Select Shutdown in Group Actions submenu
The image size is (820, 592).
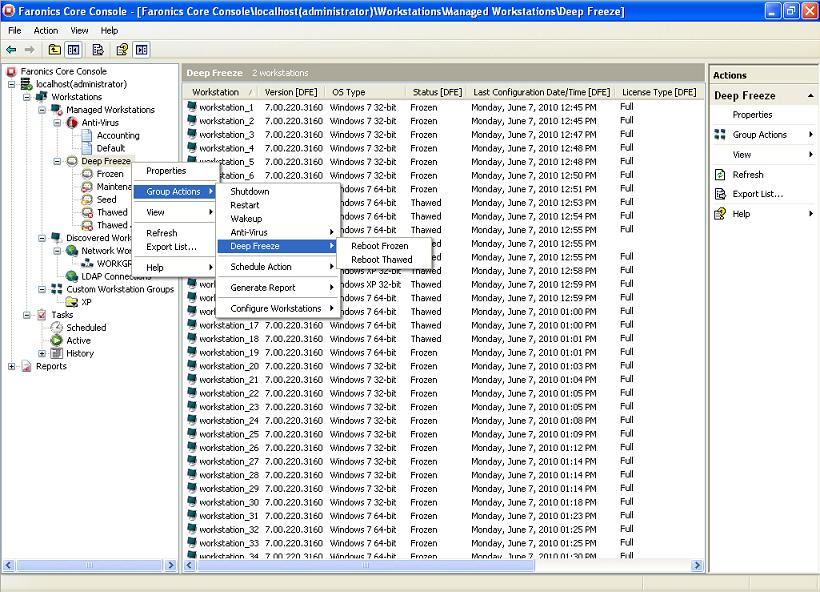(277, 191)
